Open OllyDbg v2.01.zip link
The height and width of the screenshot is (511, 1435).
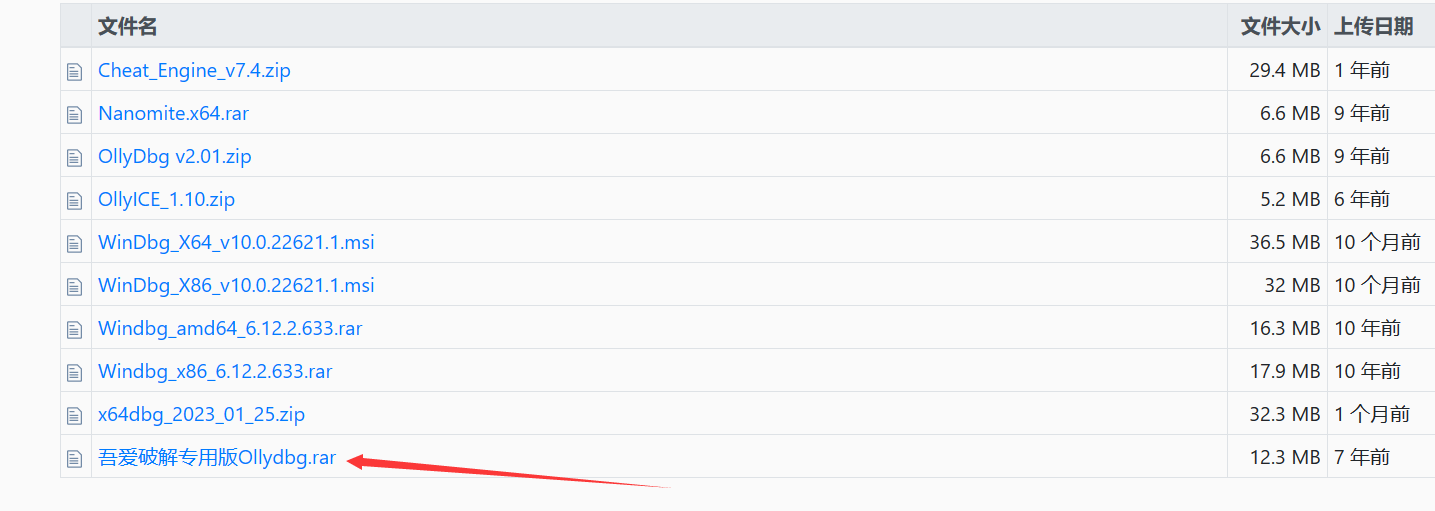pyautogui.click(x=174, y=157)
